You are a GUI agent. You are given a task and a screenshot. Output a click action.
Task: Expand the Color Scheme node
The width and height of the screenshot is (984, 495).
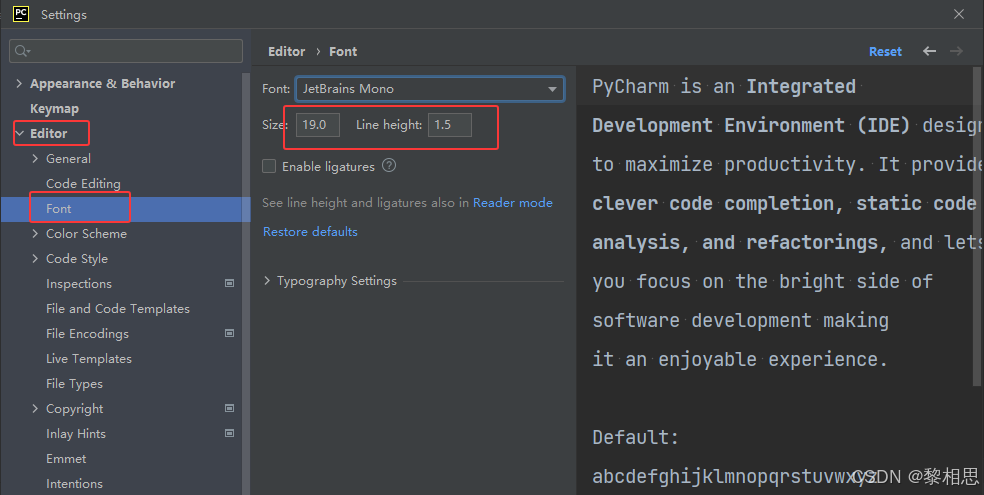(35, 233)
